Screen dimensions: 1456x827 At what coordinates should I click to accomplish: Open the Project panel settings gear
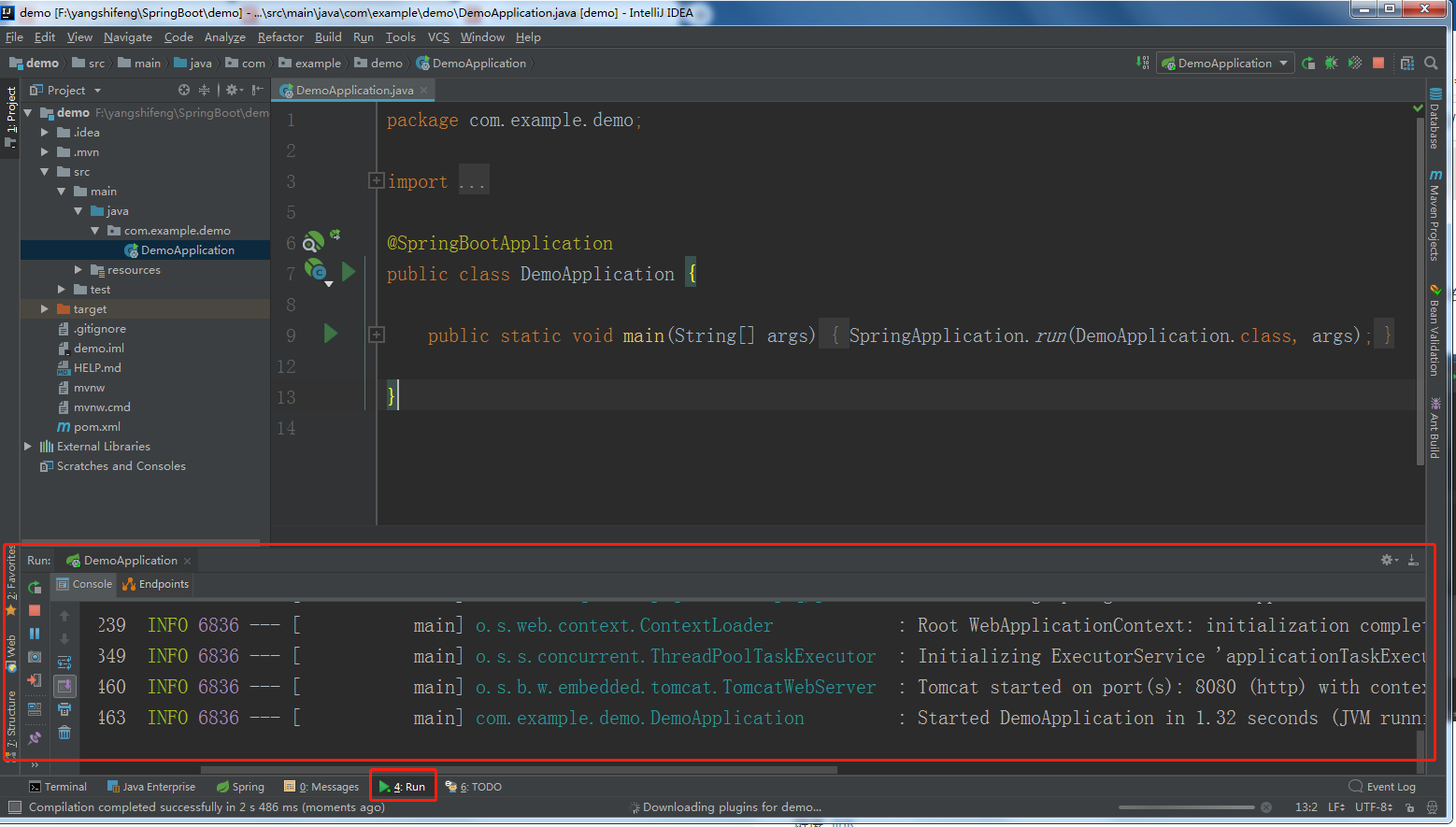pos(234,90)
